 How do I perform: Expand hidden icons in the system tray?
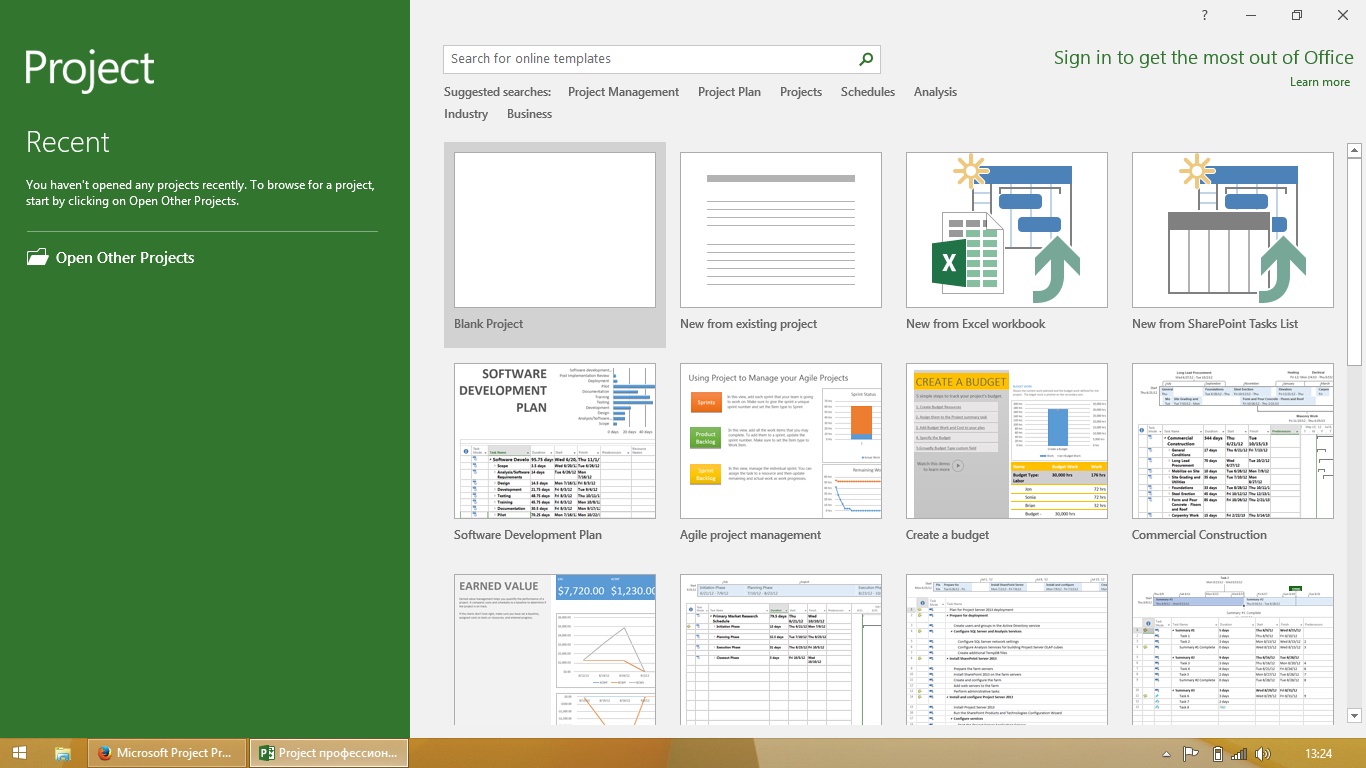click(1168, 753)
